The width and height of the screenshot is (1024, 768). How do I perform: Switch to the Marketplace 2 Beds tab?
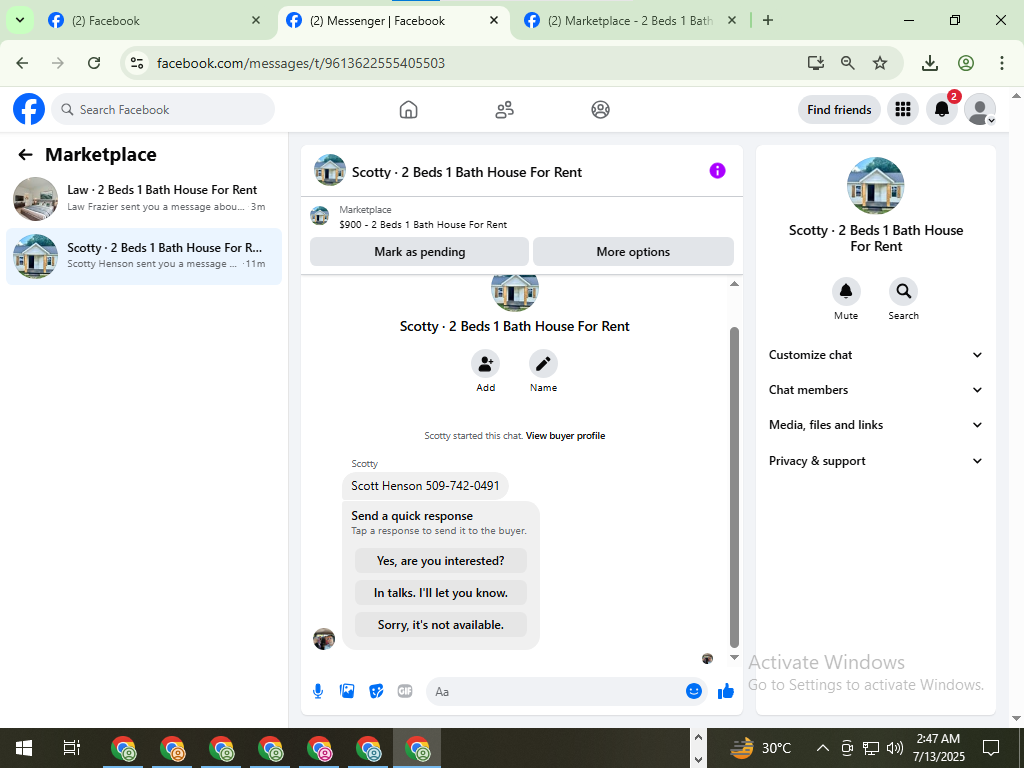click(630, 20)
